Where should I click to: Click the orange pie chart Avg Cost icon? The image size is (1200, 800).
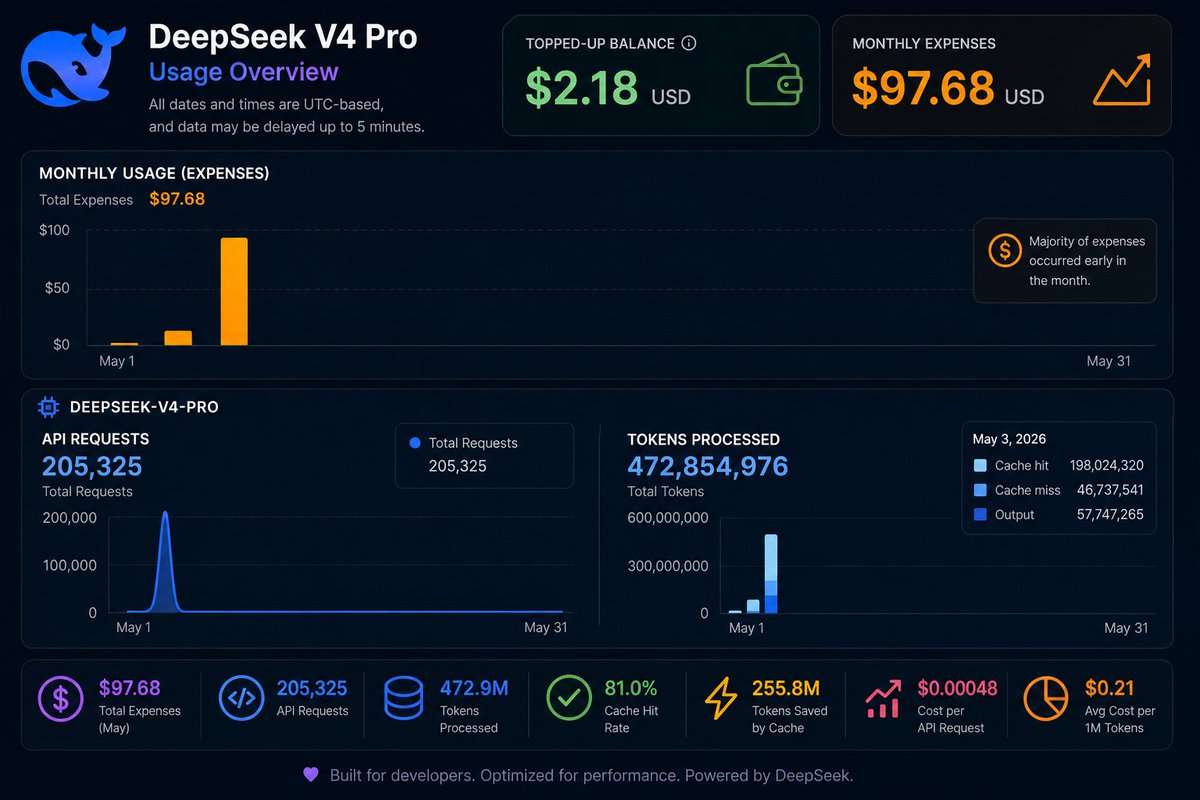(1046, 699)
